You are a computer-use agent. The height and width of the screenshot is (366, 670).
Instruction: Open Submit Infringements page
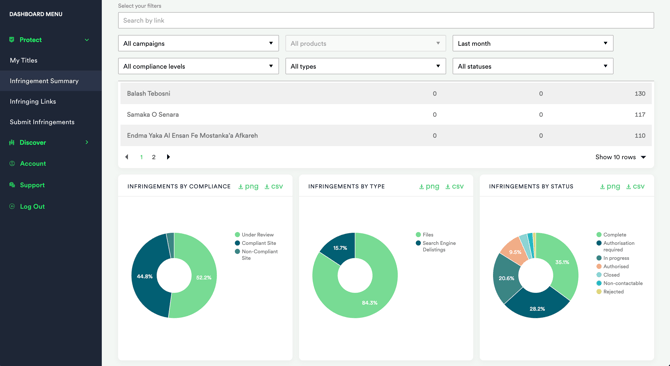(x=42, y=122)
